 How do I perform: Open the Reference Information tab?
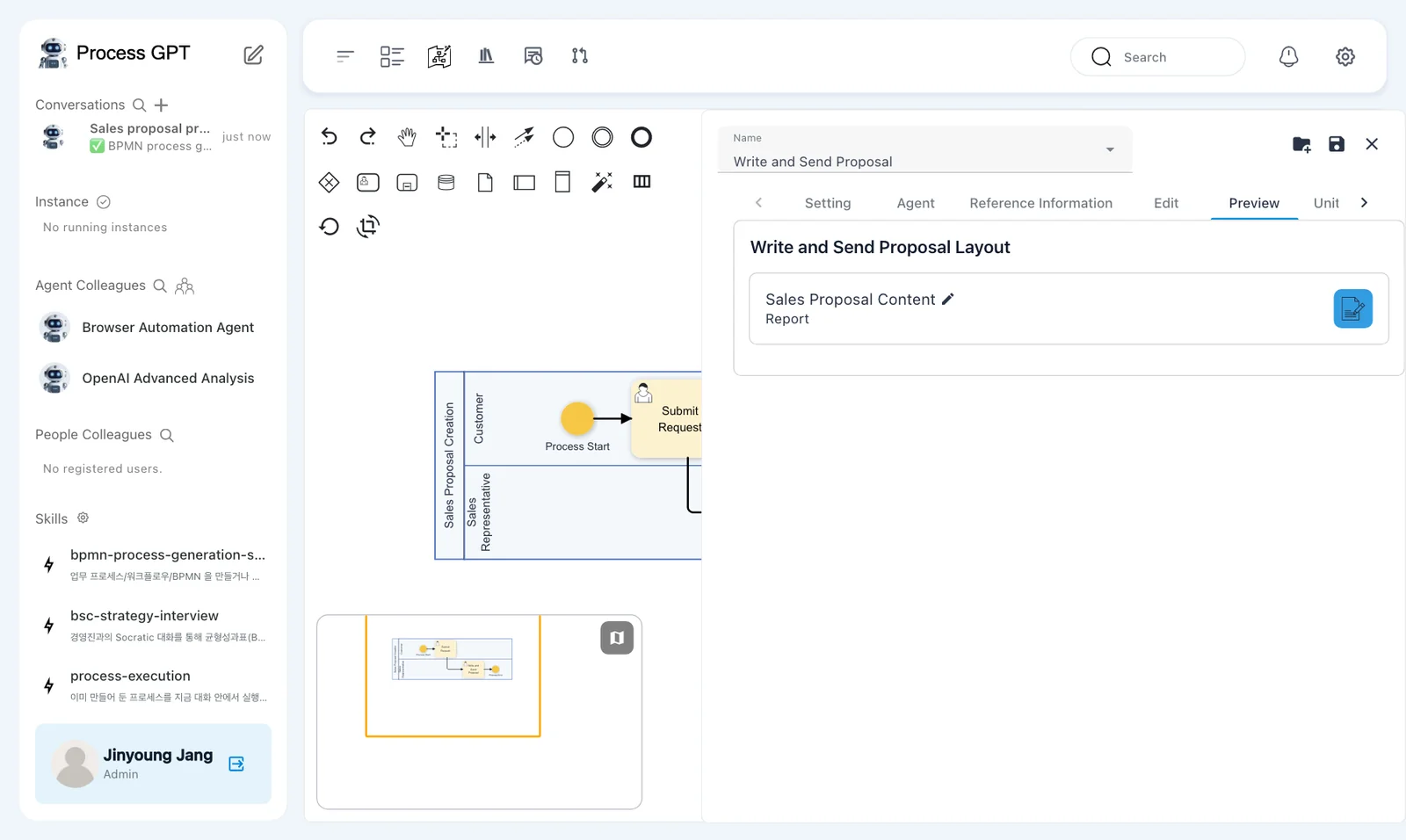(x=1040, y=203)
